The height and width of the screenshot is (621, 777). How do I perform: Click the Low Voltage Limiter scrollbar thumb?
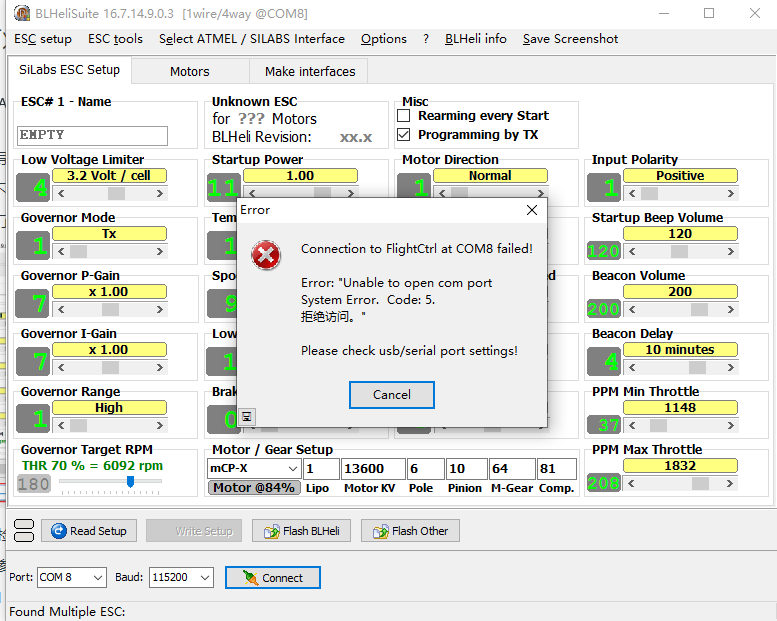[x=116, y=193]
